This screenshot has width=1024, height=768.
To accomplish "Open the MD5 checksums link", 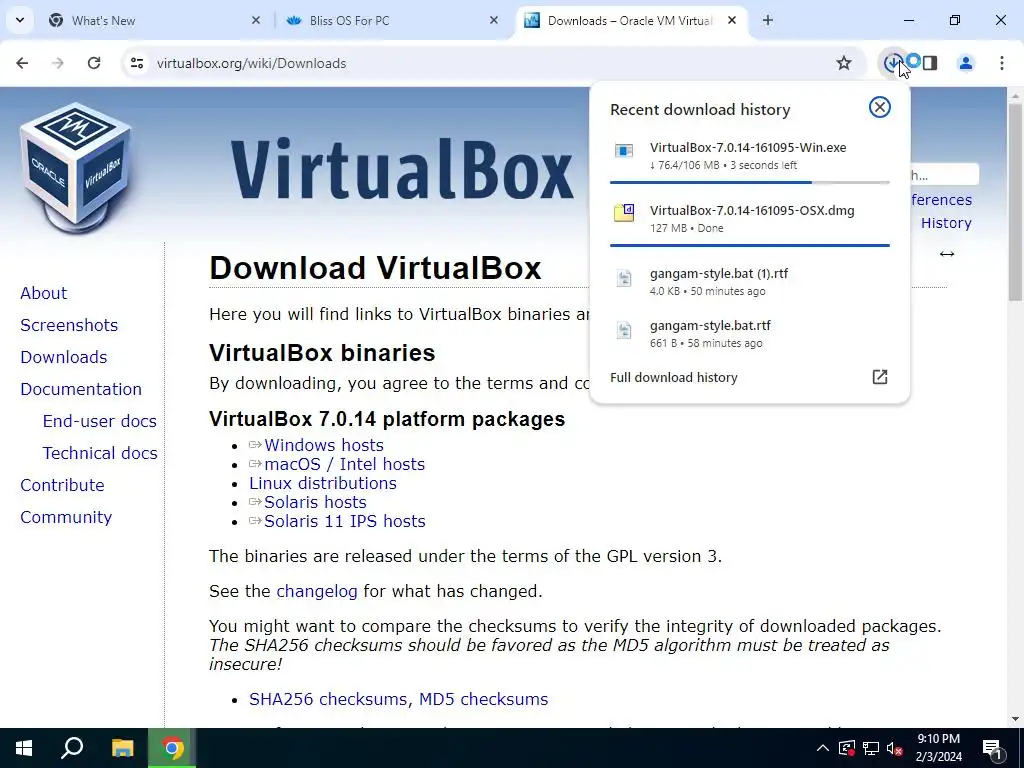I will click(483, 699).
